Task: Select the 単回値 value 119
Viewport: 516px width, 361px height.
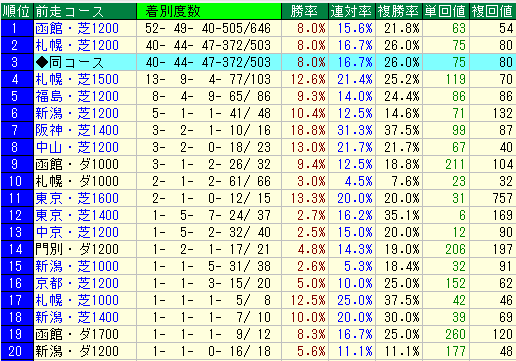Action: pyautogui.click(x=455, y=79)
